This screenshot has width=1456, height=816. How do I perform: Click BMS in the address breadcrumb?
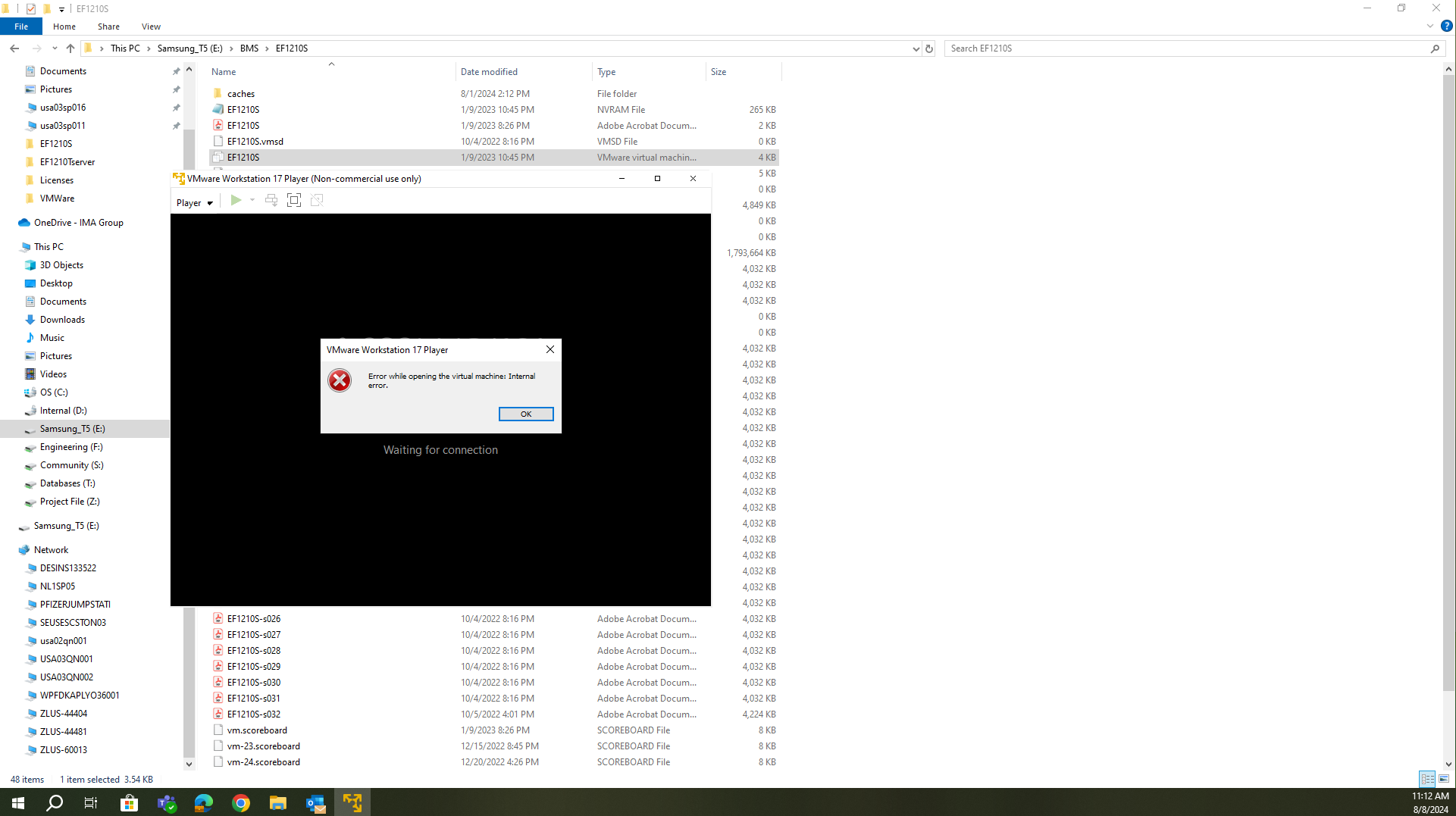click(x=249, y=48)
